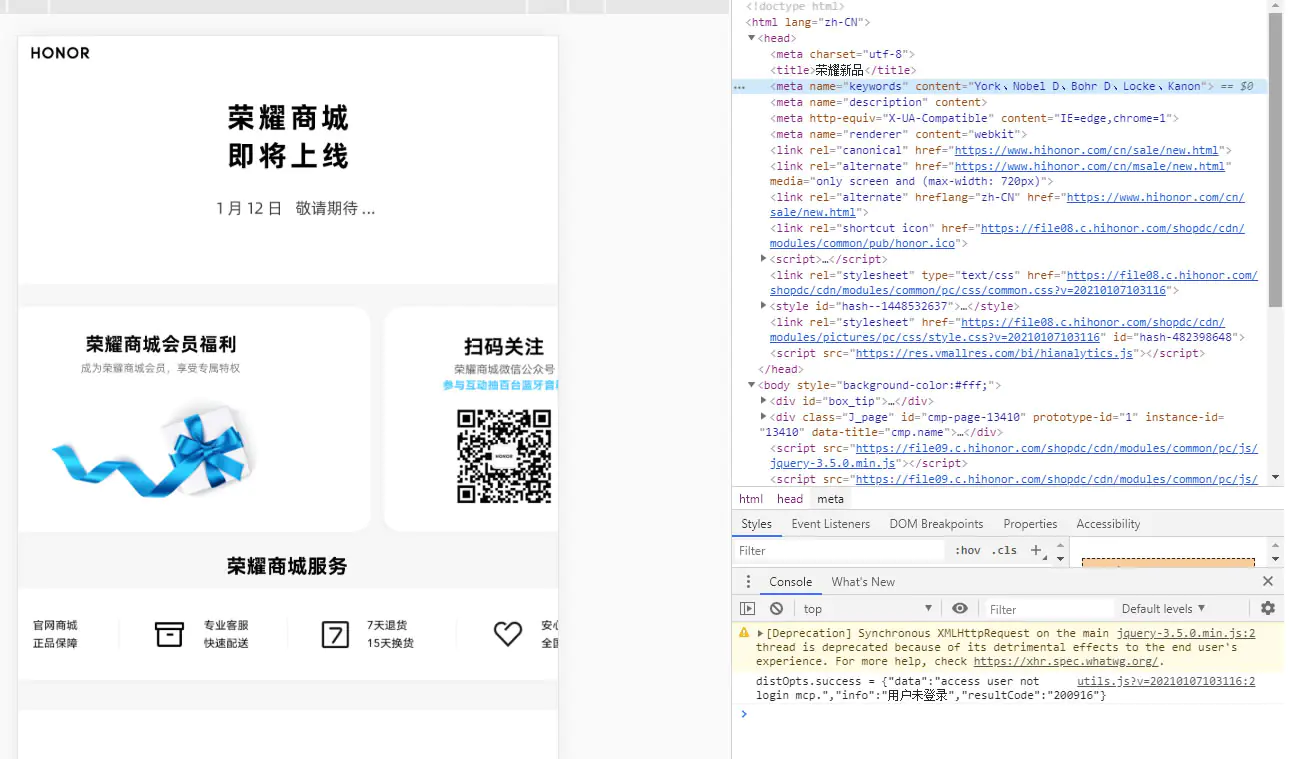Select head in the breadcrumb bar
This screenshot has width=1289, height=759.
click(790, 499)
